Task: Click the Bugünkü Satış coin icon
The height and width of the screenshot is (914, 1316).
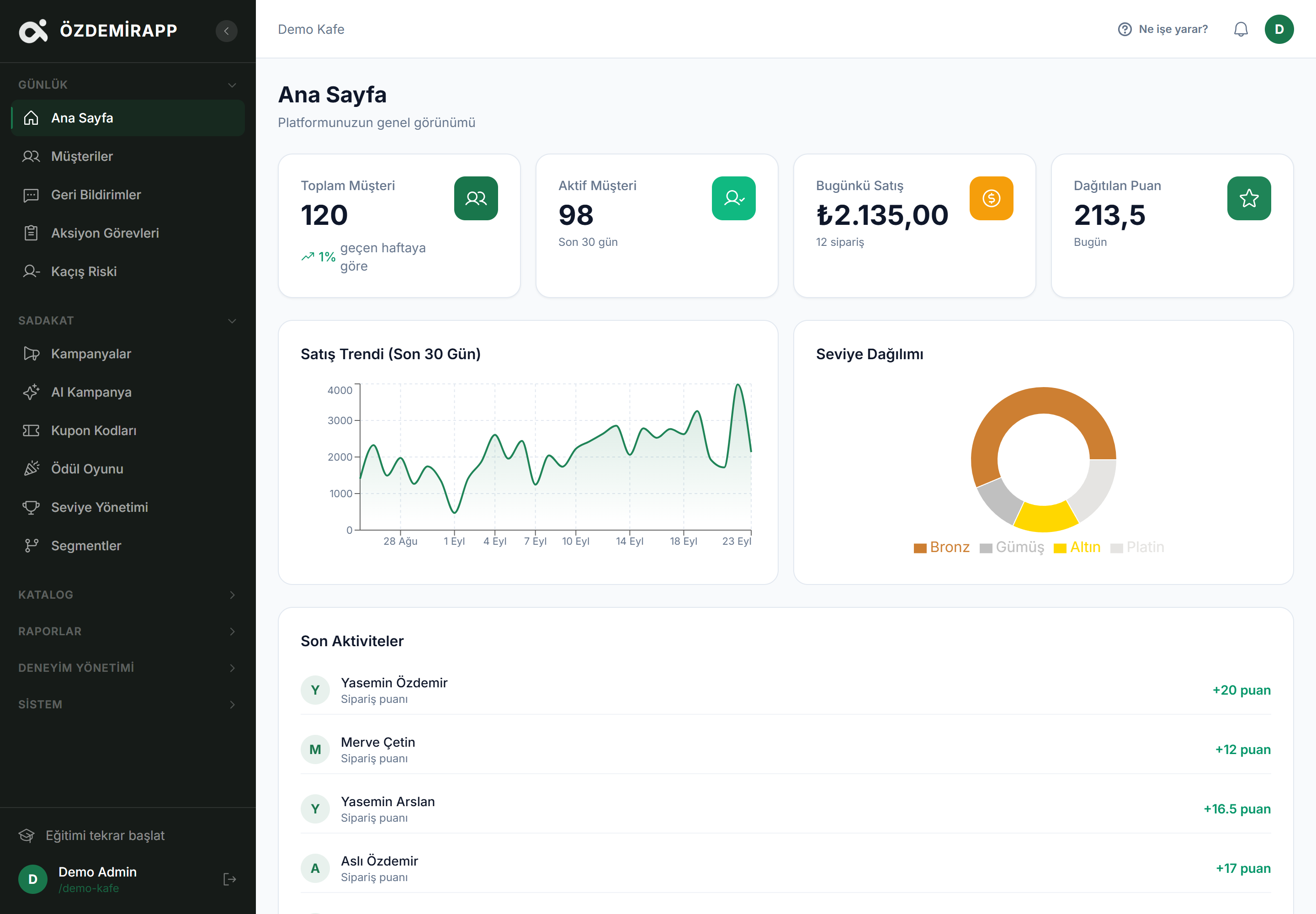Action: pos(991,198)
